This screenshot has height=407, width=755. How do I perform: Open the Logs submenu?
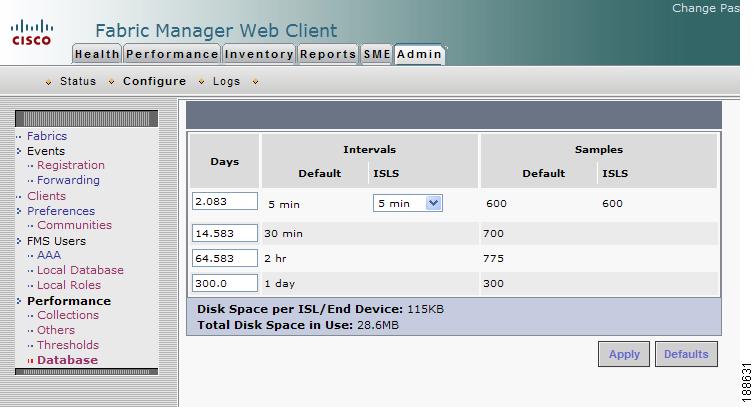coord(226,81)
